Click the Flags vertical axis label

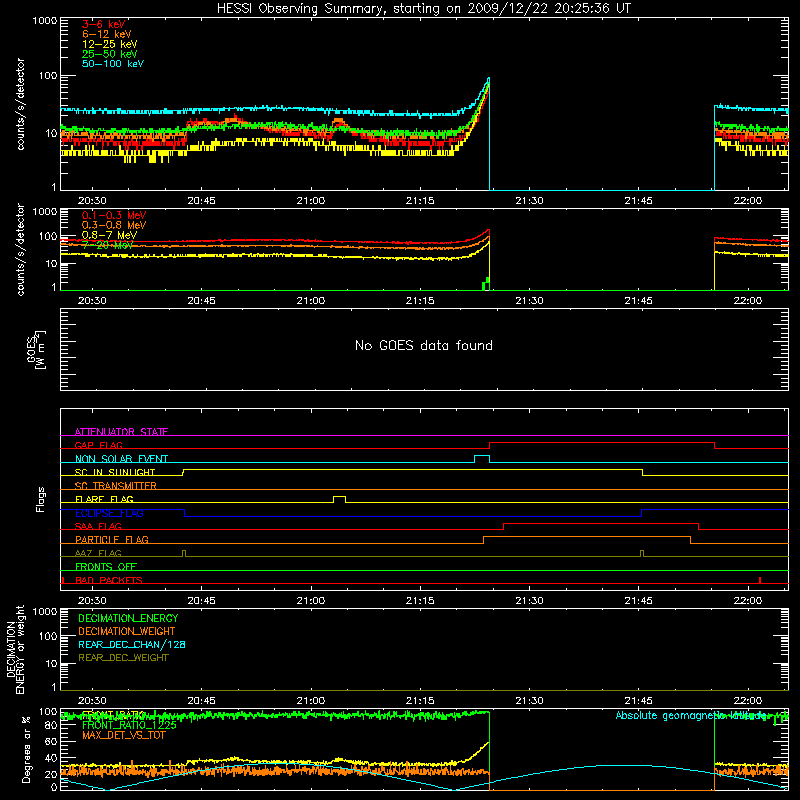[x=41, y=499]
